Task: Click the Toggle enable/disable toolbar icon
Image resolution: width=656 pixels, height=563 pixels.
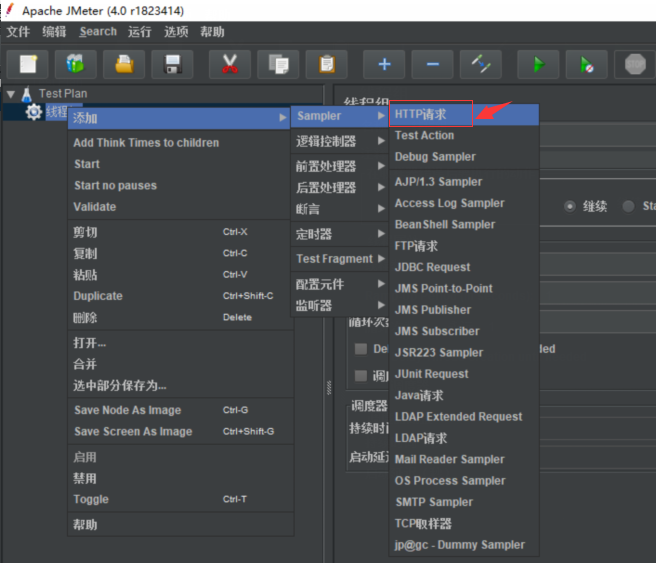Action: click(481, 64)
